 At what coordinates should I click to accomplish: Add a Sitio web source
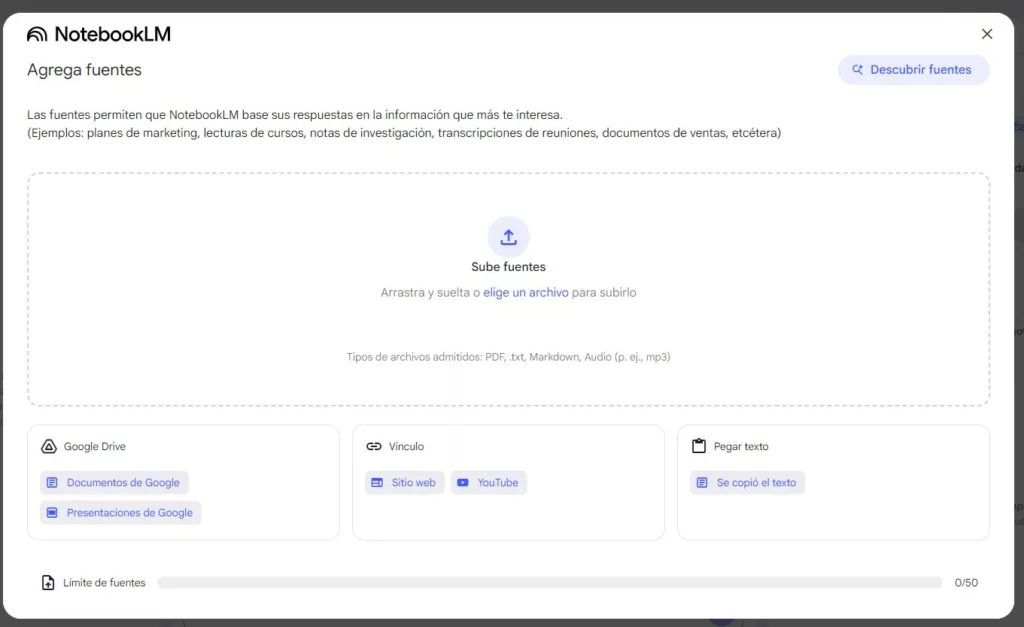click(405, 483)
